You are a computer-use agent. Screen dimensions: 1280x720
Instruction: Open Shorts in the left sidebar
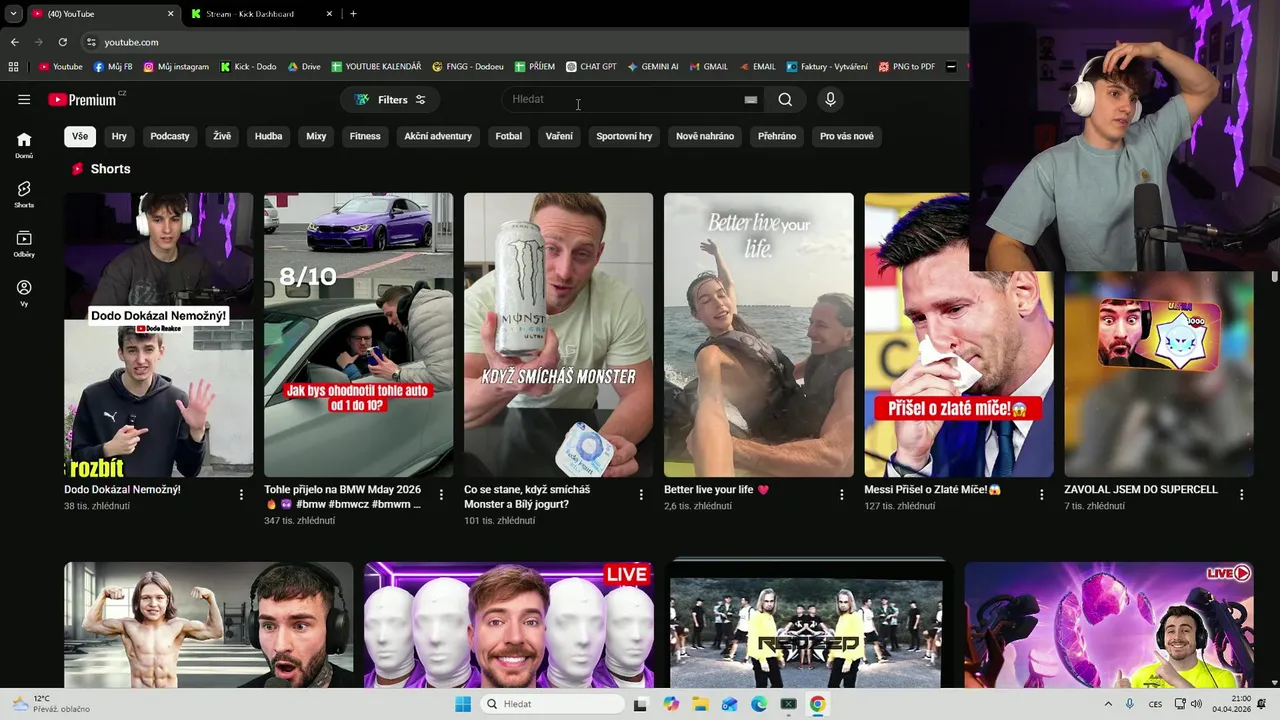pyautogui.click(x=24, y=194)
